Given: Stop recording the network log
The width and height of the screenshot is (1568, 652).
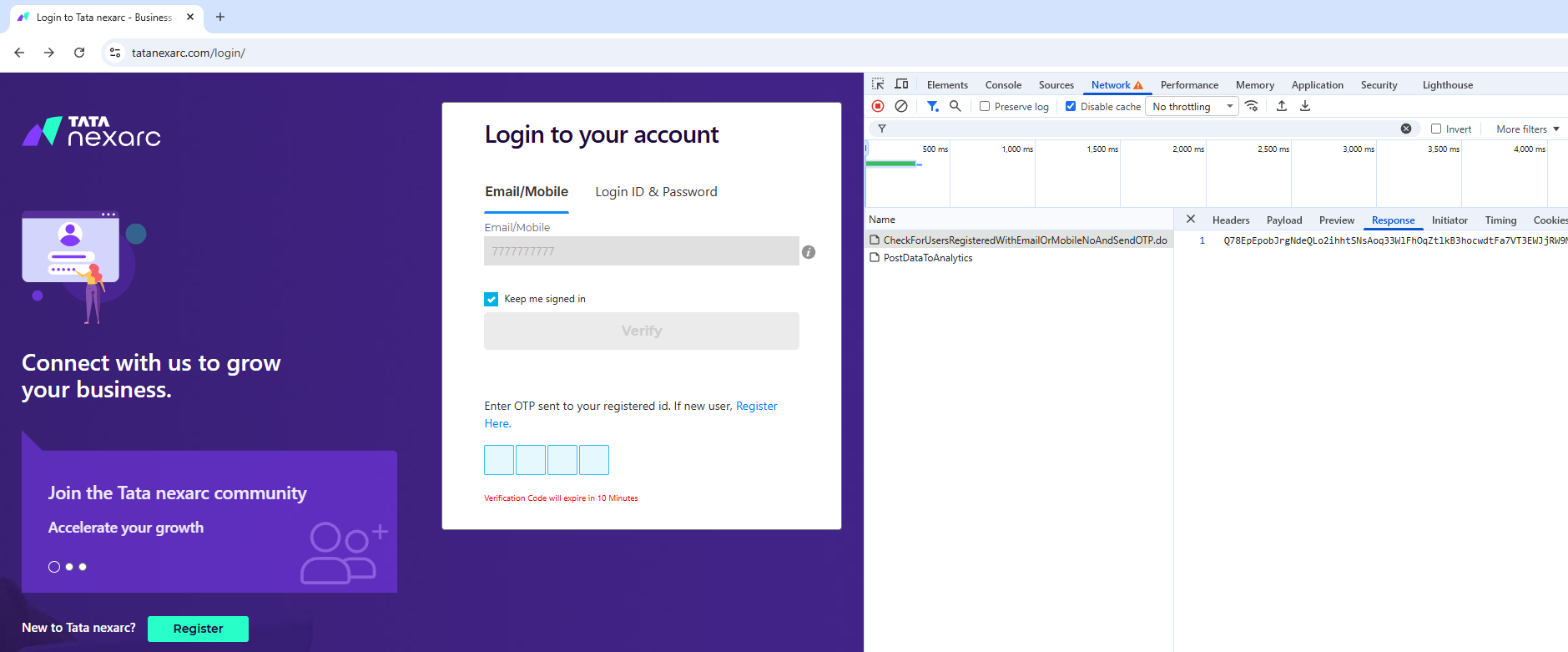Looking at the screenshot, I should [x=878, y=106].
